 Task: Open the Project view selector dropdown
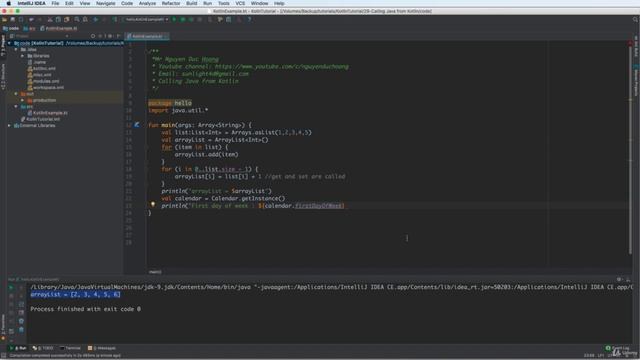(39, 36)
